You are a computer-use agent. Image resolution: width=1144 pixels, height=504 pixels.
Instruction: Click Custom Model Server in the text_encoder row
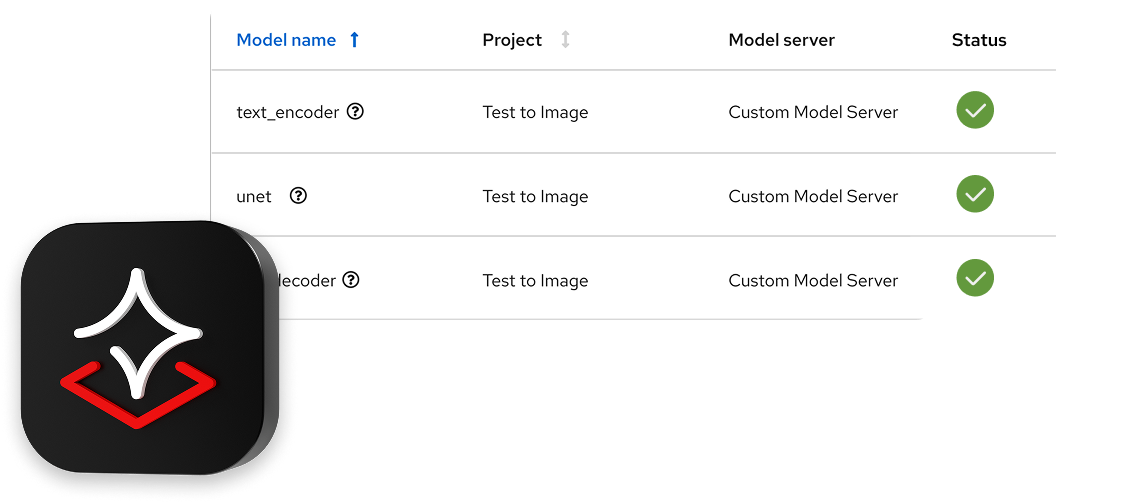point(813,112)
